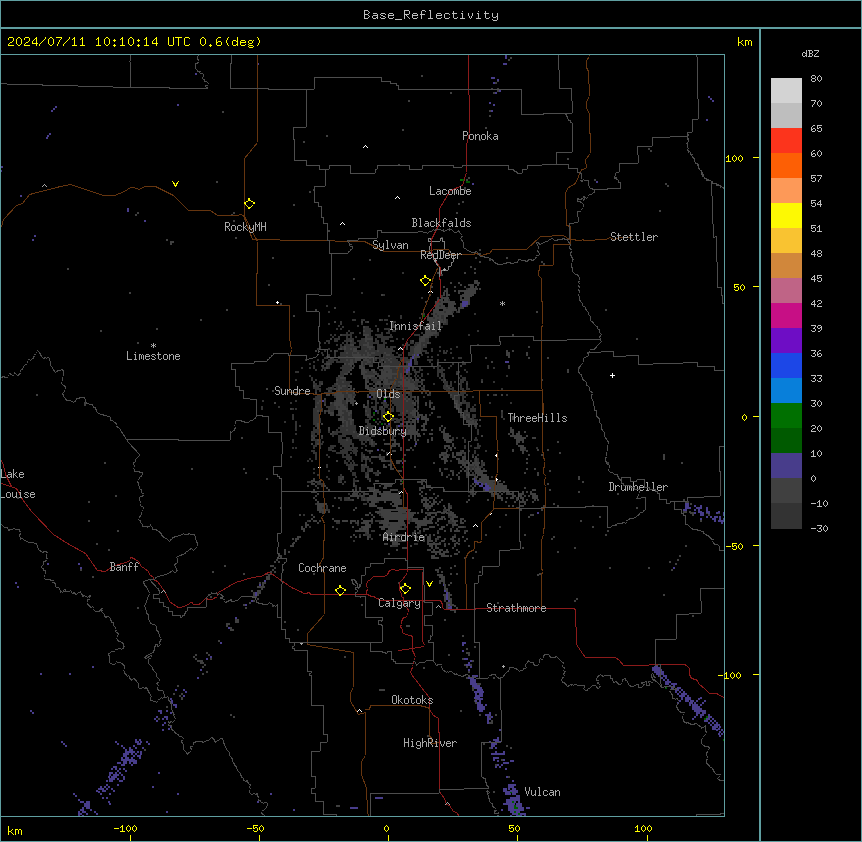Screen dimensions: 862x842
Task: Click the Cochrane label
Action: pos(322,568)
